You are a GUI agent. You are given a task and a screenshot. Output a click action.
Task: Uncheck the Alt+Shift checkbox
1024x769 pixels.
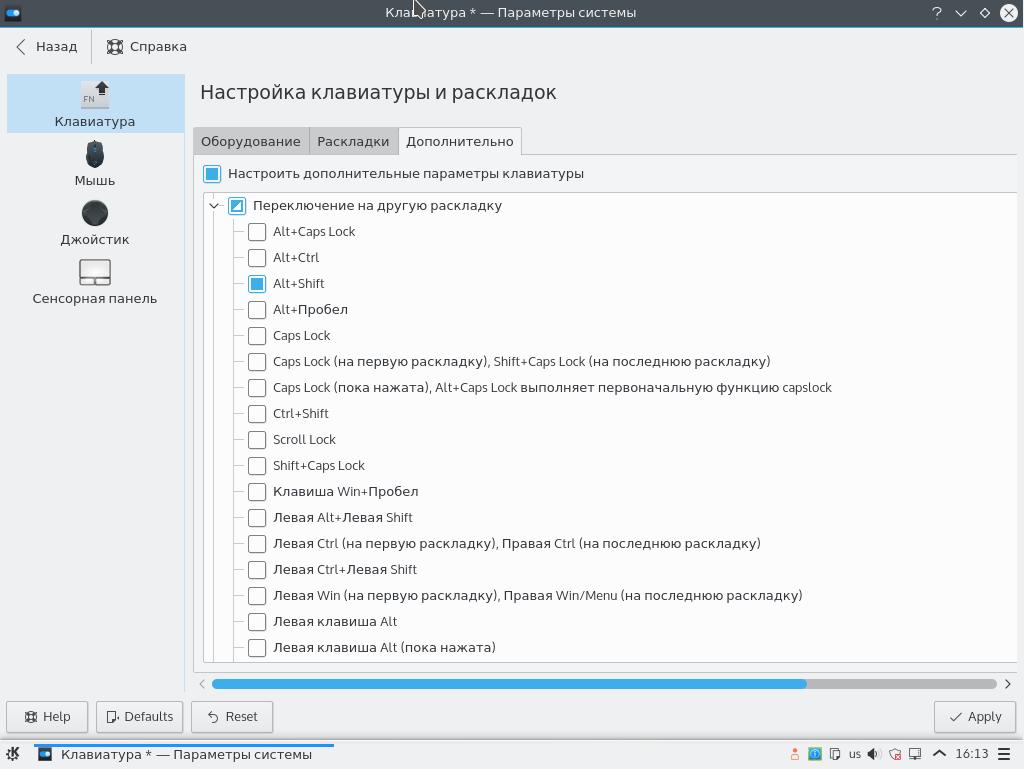pos(257,284)
